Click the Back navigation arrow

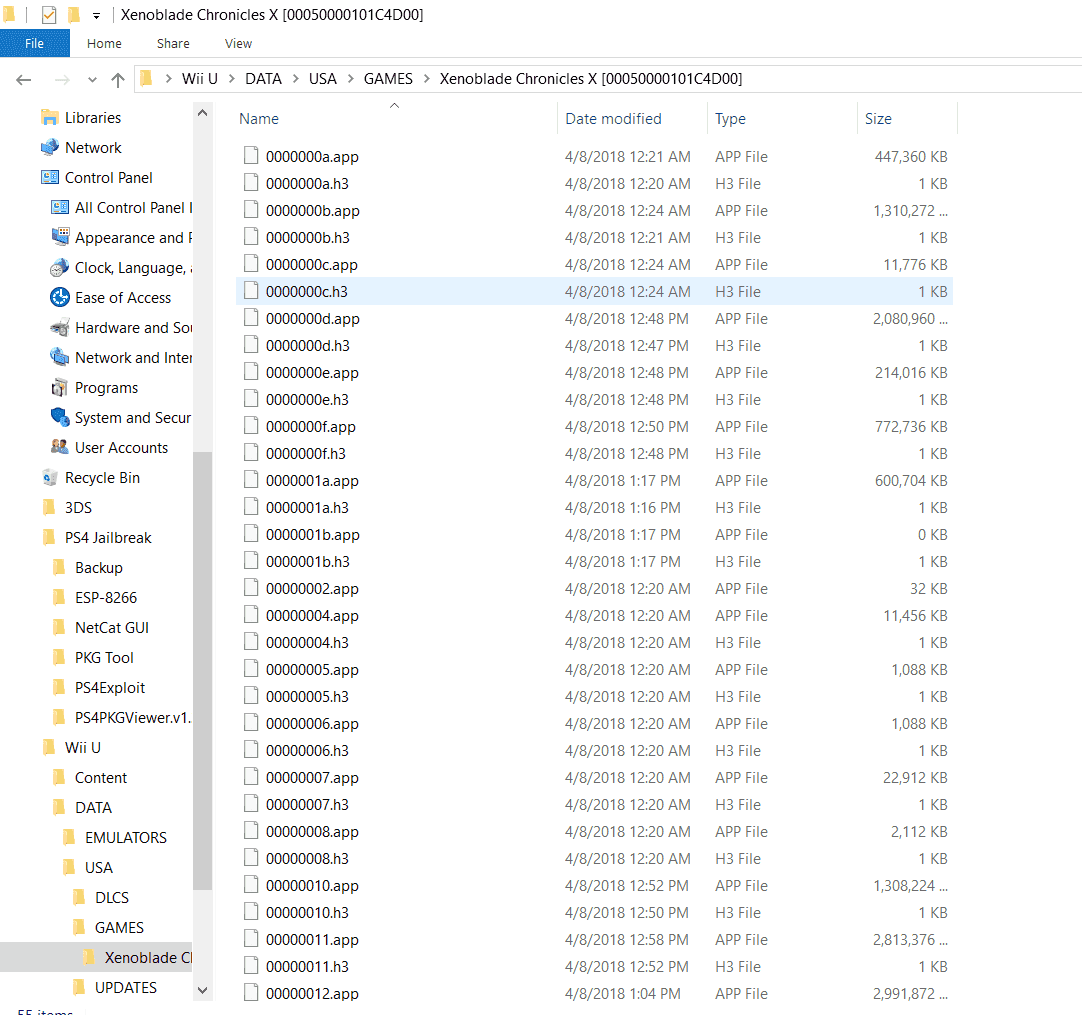(23, 80)
